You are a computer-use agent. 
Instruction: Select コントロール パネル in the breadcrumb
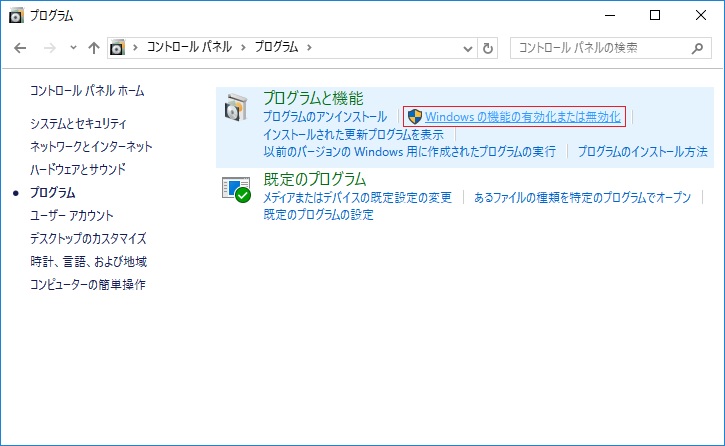[189, 47]
